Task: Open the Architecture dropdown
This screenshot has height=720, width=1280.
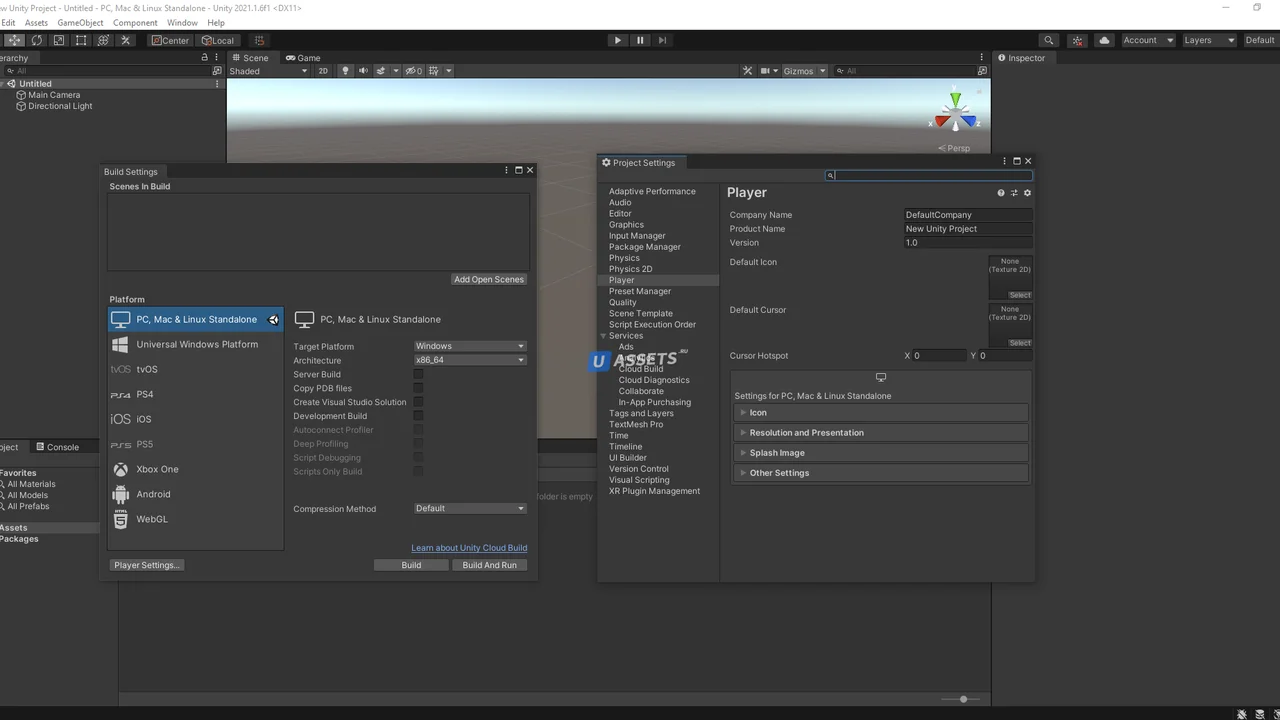Action: [x=470, y=360]
